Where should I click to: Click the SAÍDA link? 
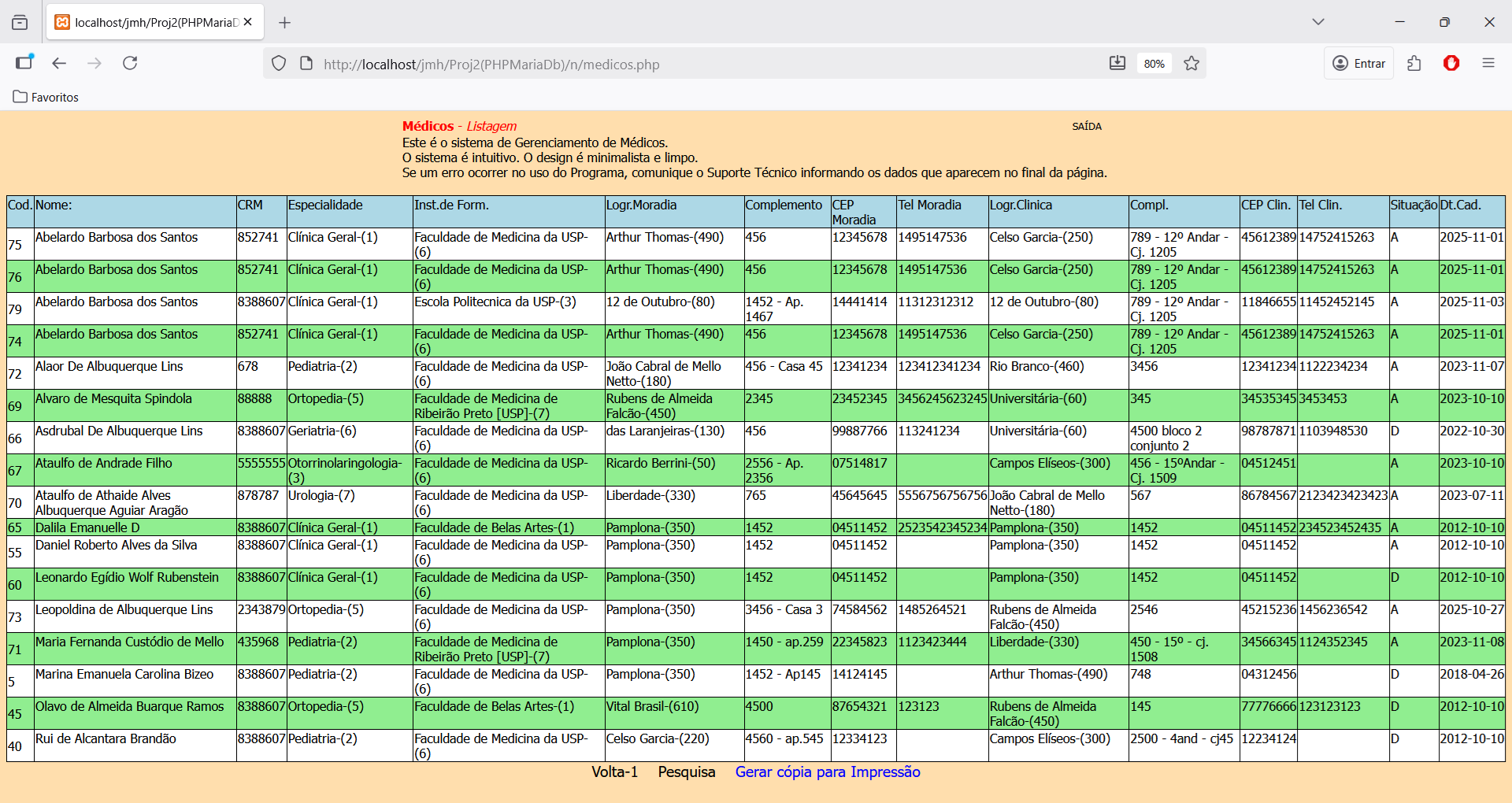(1087, 126)
